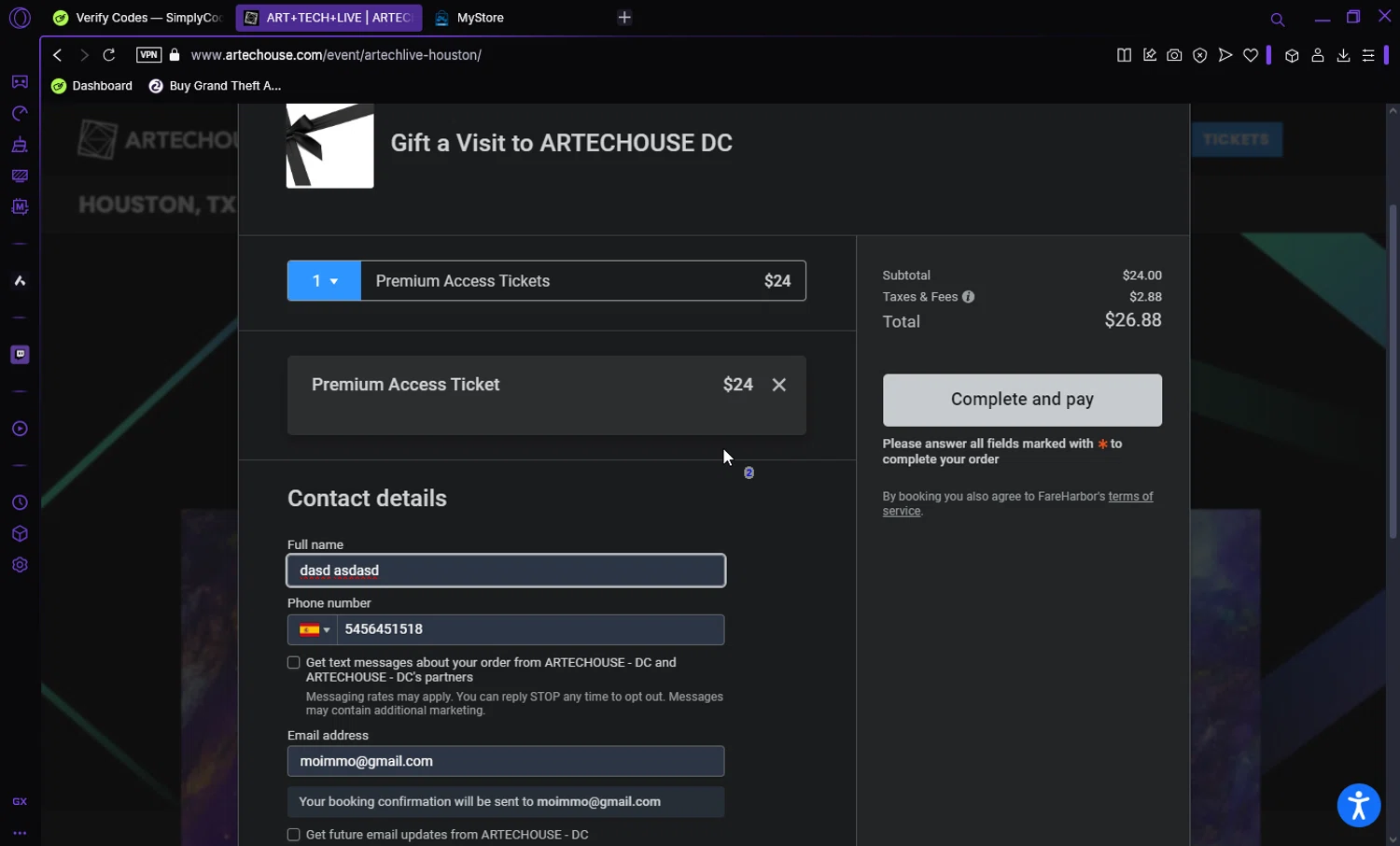Screen dimensions: 1400x846
Task: Click the Full name input field
Action: click(506, 571)
